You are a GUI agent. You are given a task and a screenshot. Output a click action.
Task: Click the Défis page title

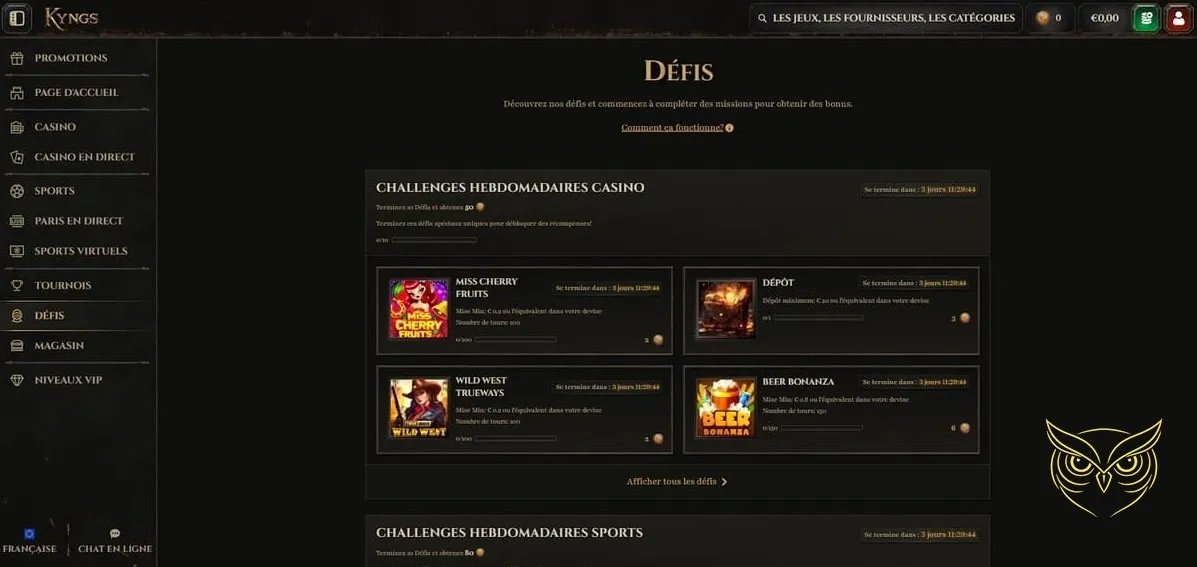(x=679, y=71)
